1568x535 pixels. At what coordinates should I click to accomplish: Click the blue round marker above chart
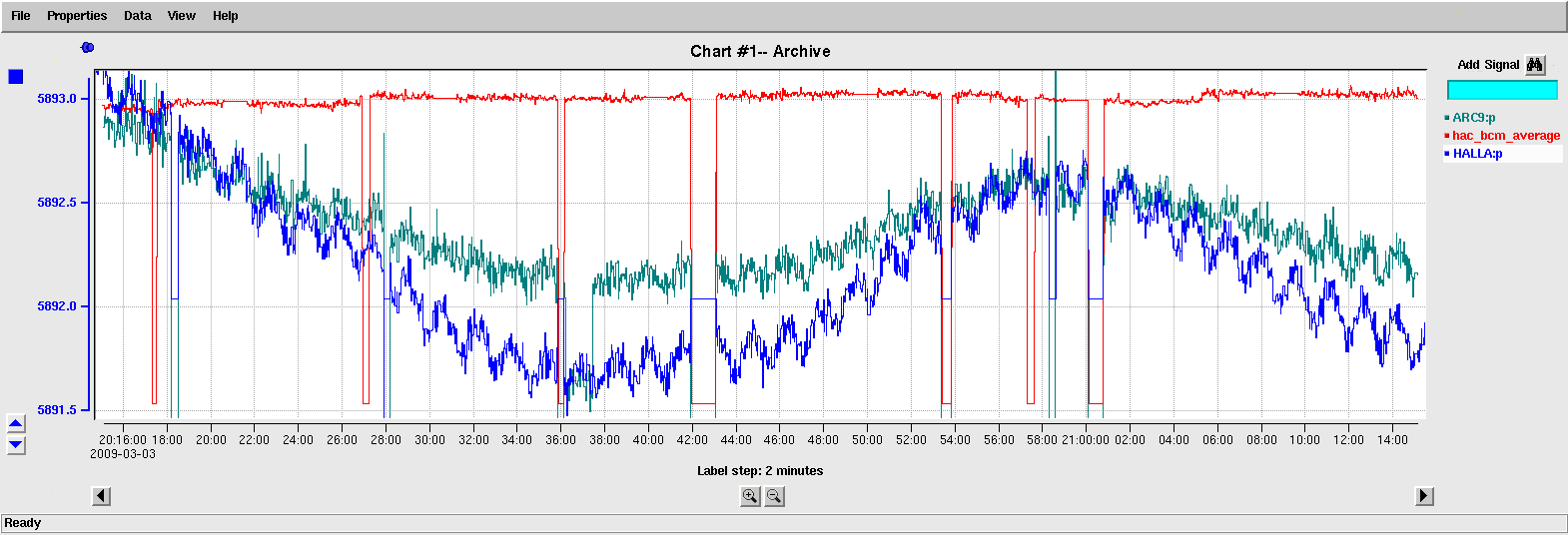[x=87, y=47]
